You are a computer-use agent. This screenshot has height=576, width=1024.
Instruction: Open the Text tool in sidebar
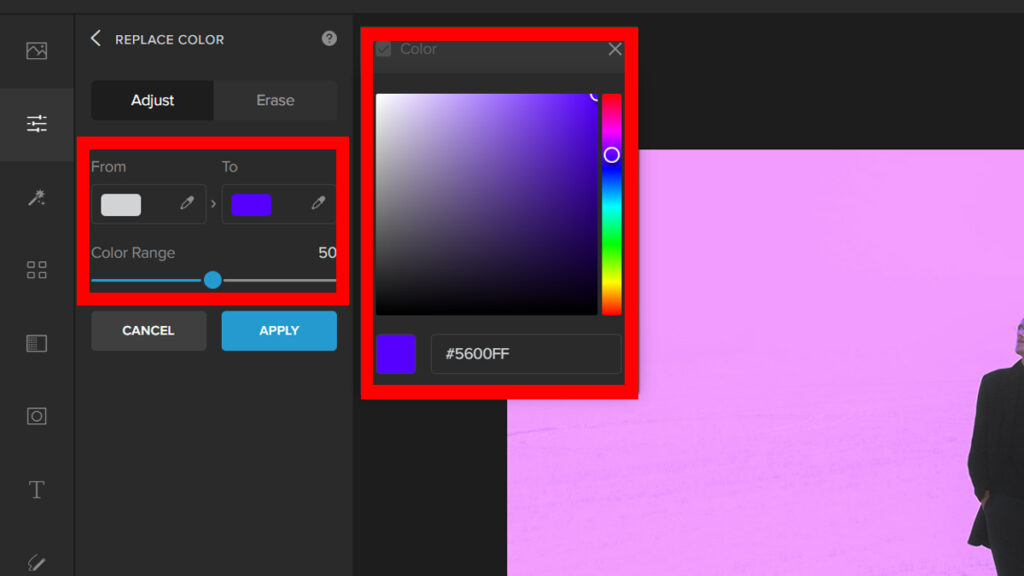click(x=37, y=490)
